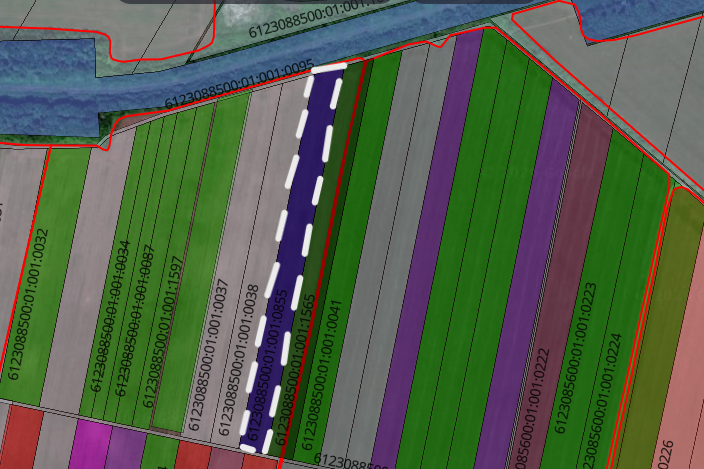
Task: Click parcel label 6123088500:01:001:0087
Action: [135, 321]
